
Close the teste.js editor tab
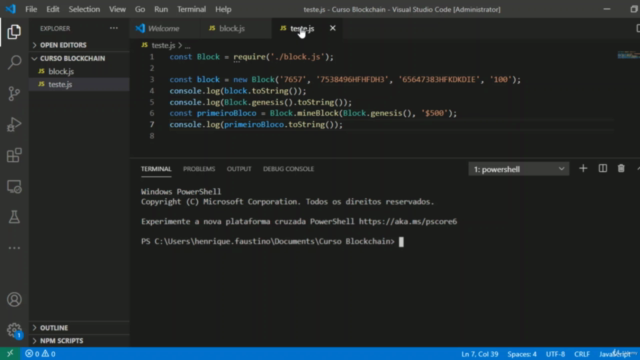tap(333, 28)
